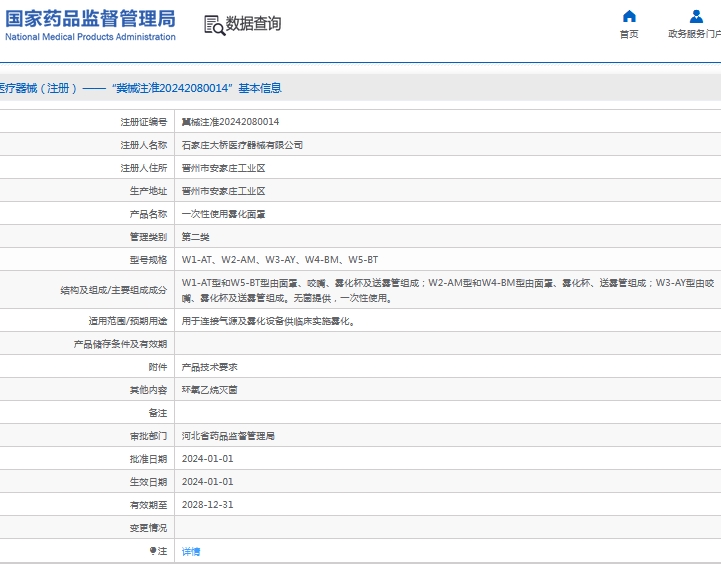Open the 政务服务门户 user icon

point(696,17)
